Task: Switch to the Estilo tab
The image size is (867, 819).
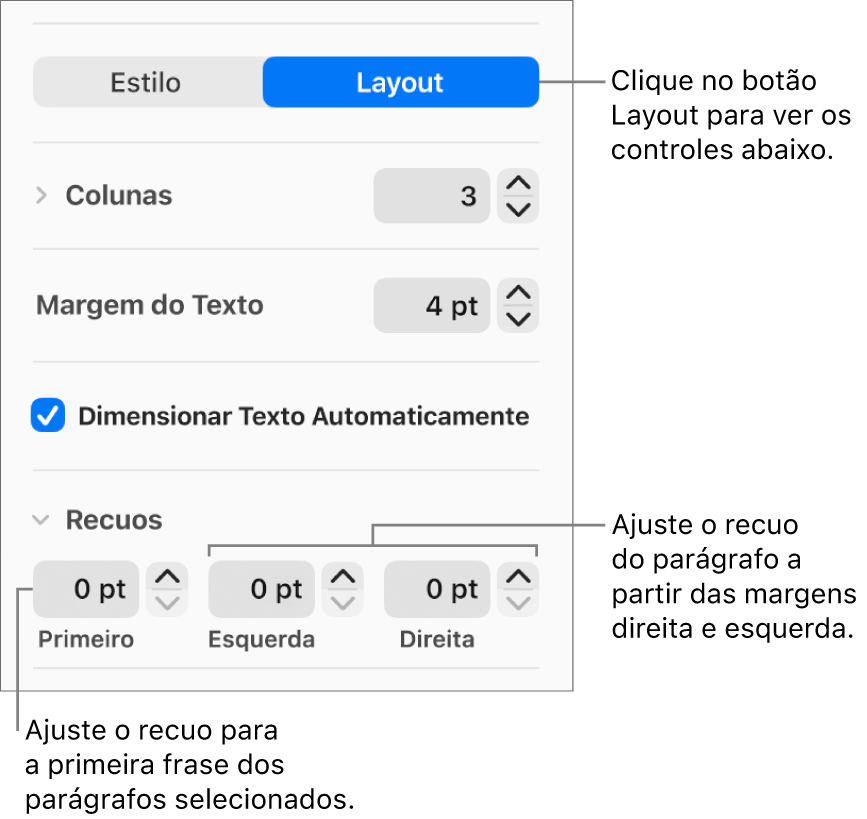Action: click(148, 82)
